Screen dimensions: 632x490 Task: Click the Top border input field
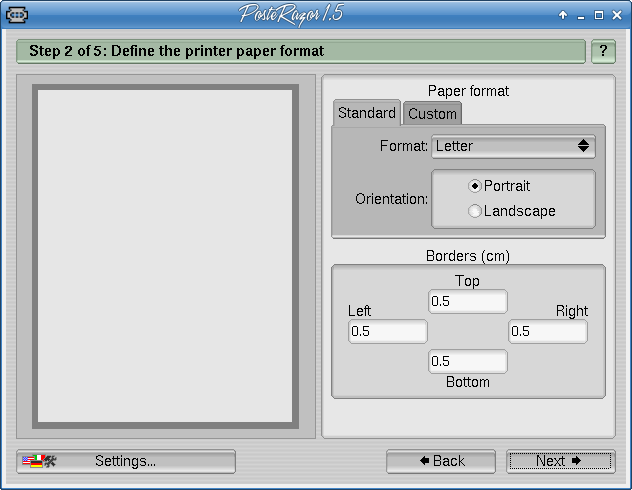(x=468, y=301)
